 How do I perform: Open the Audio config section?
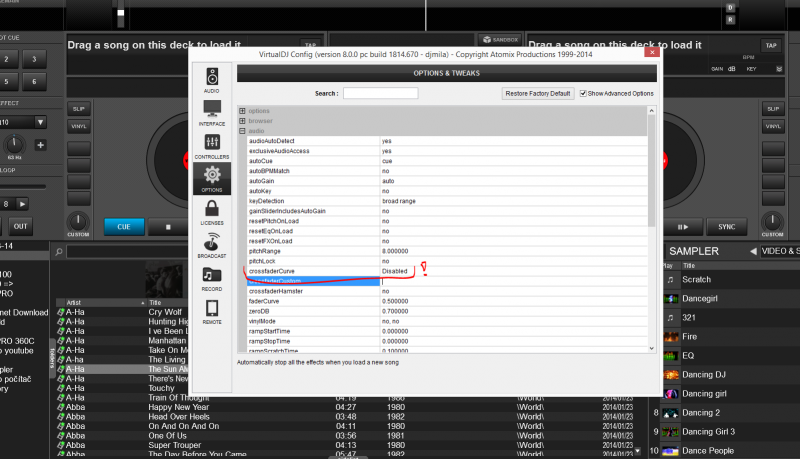click(x=212, y=80)
